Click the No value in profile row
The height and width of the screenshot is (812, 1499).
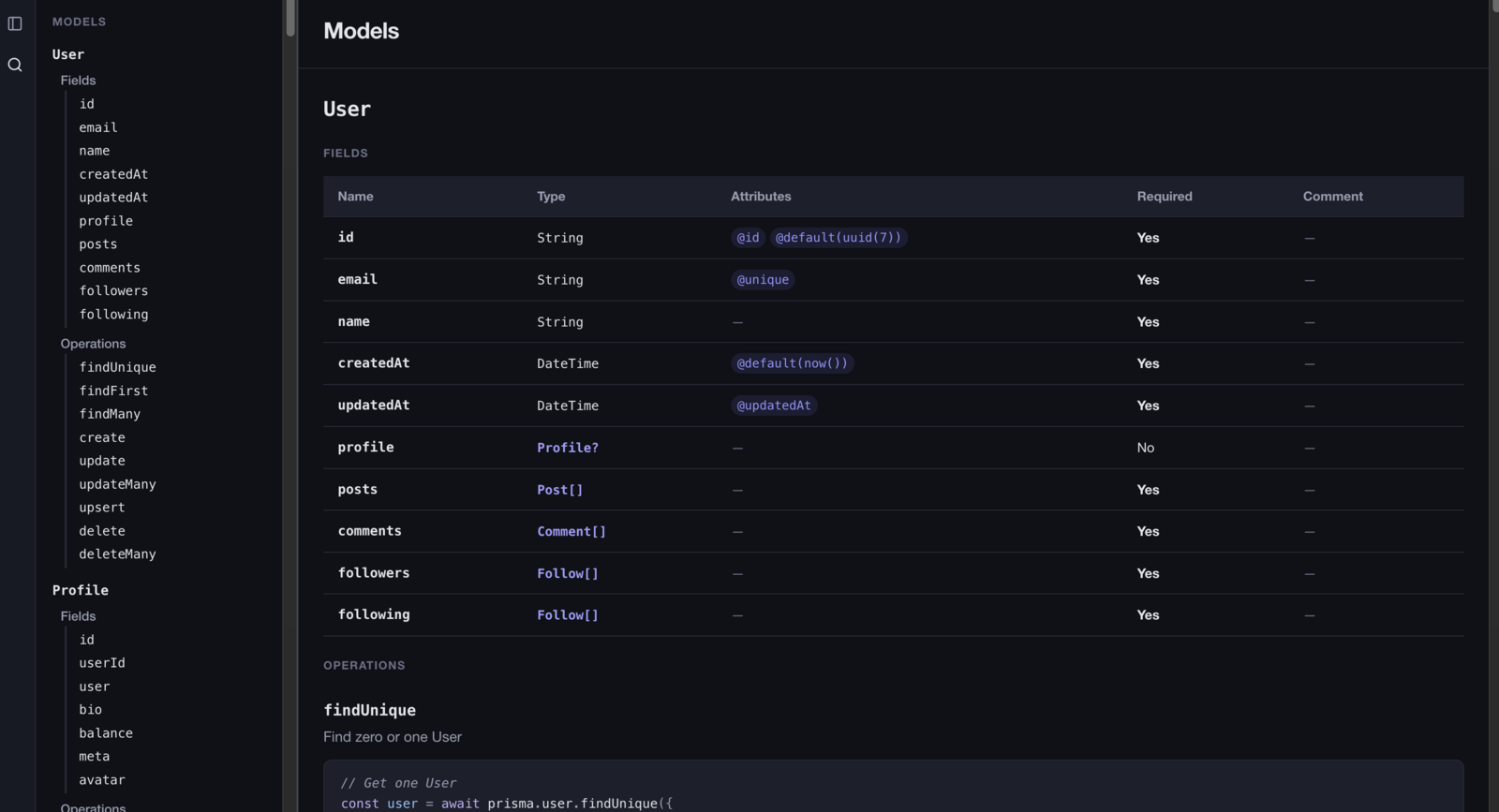1146,448
